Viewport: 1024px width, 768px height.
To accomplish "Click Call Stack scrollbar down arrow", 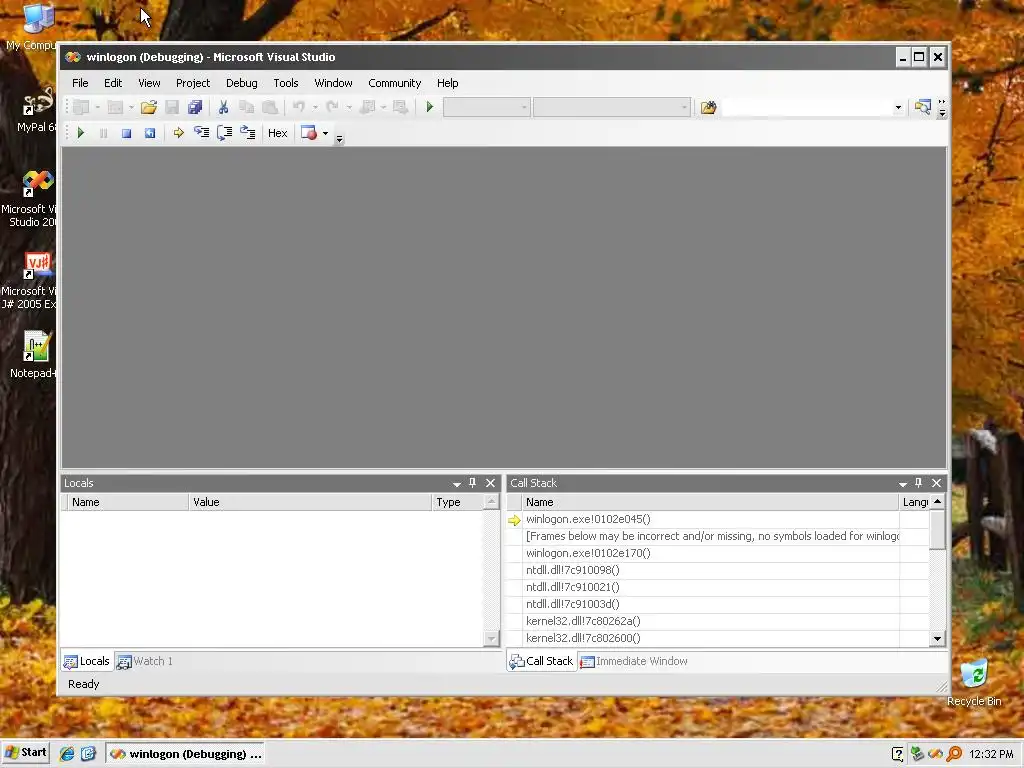I will 937,639.
